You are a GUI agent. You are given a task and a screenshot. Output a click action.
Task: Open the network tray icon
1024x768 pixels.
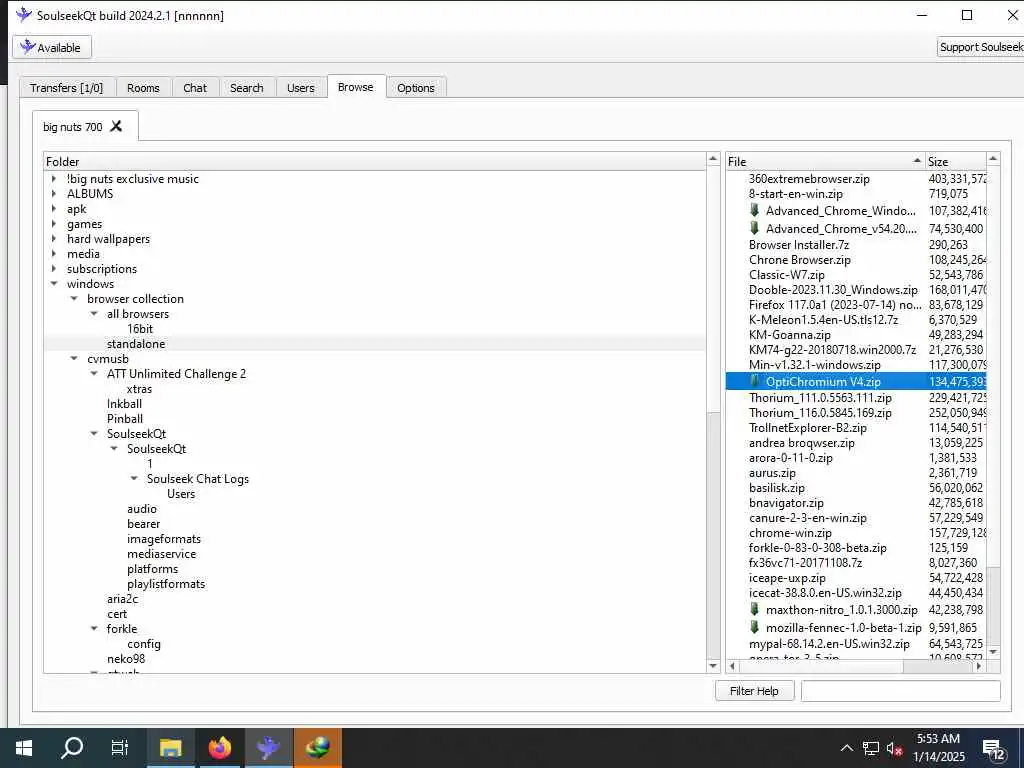click(871, 748)
